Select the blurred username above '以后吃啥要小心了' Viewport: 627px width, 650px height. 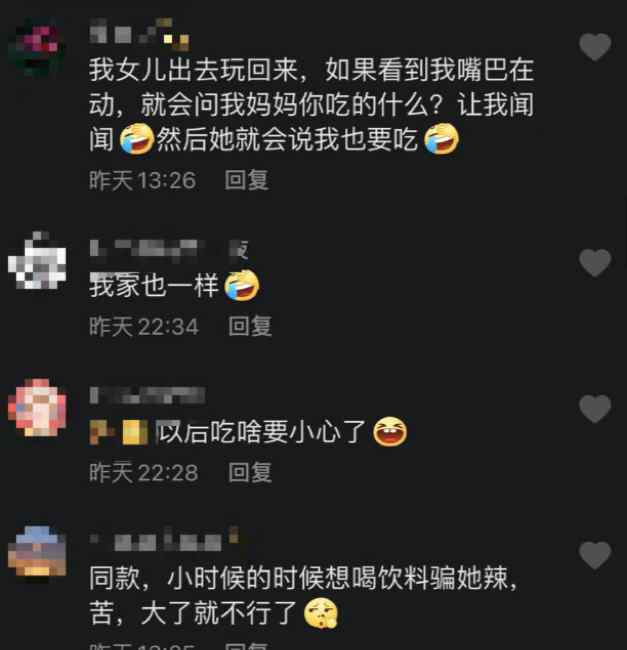tap(148, 395)
